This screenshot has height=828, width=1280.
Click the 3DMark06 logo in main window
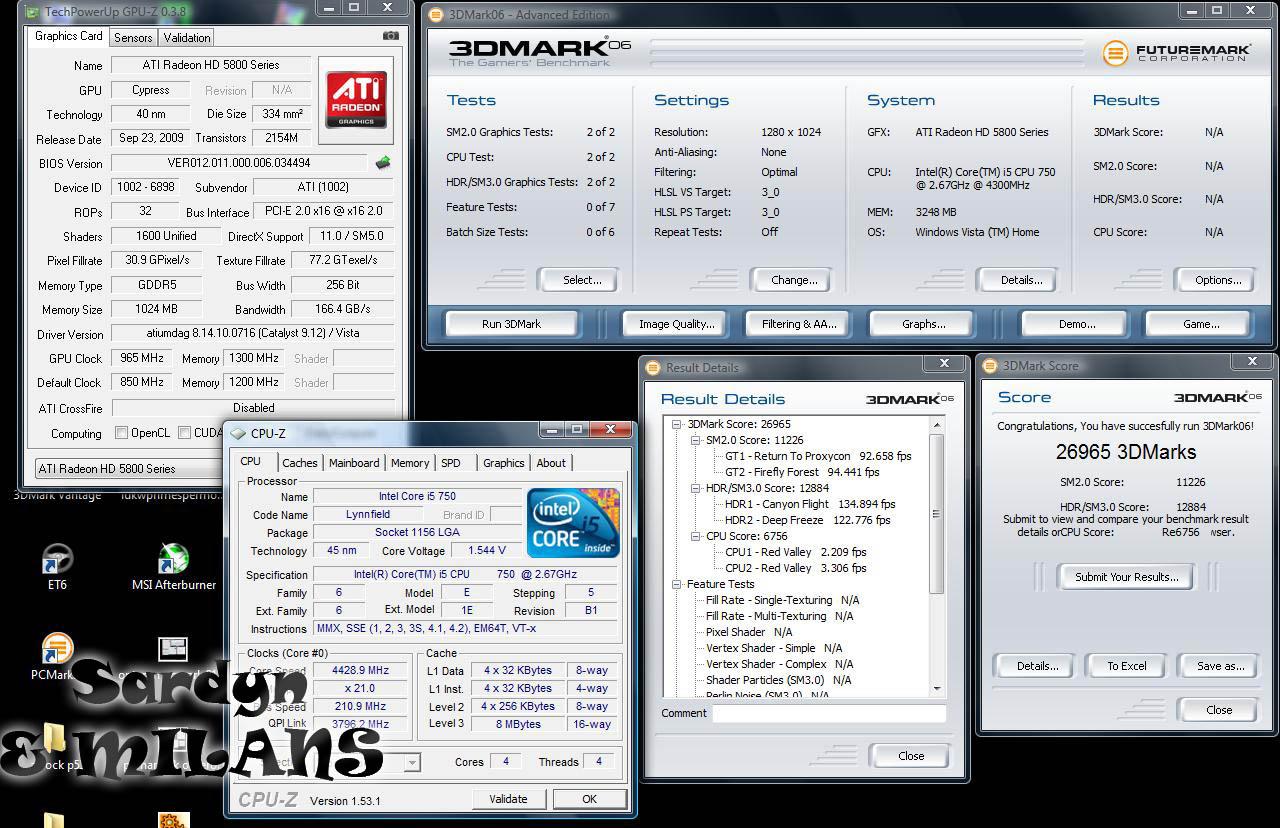(x=541, y=53)
